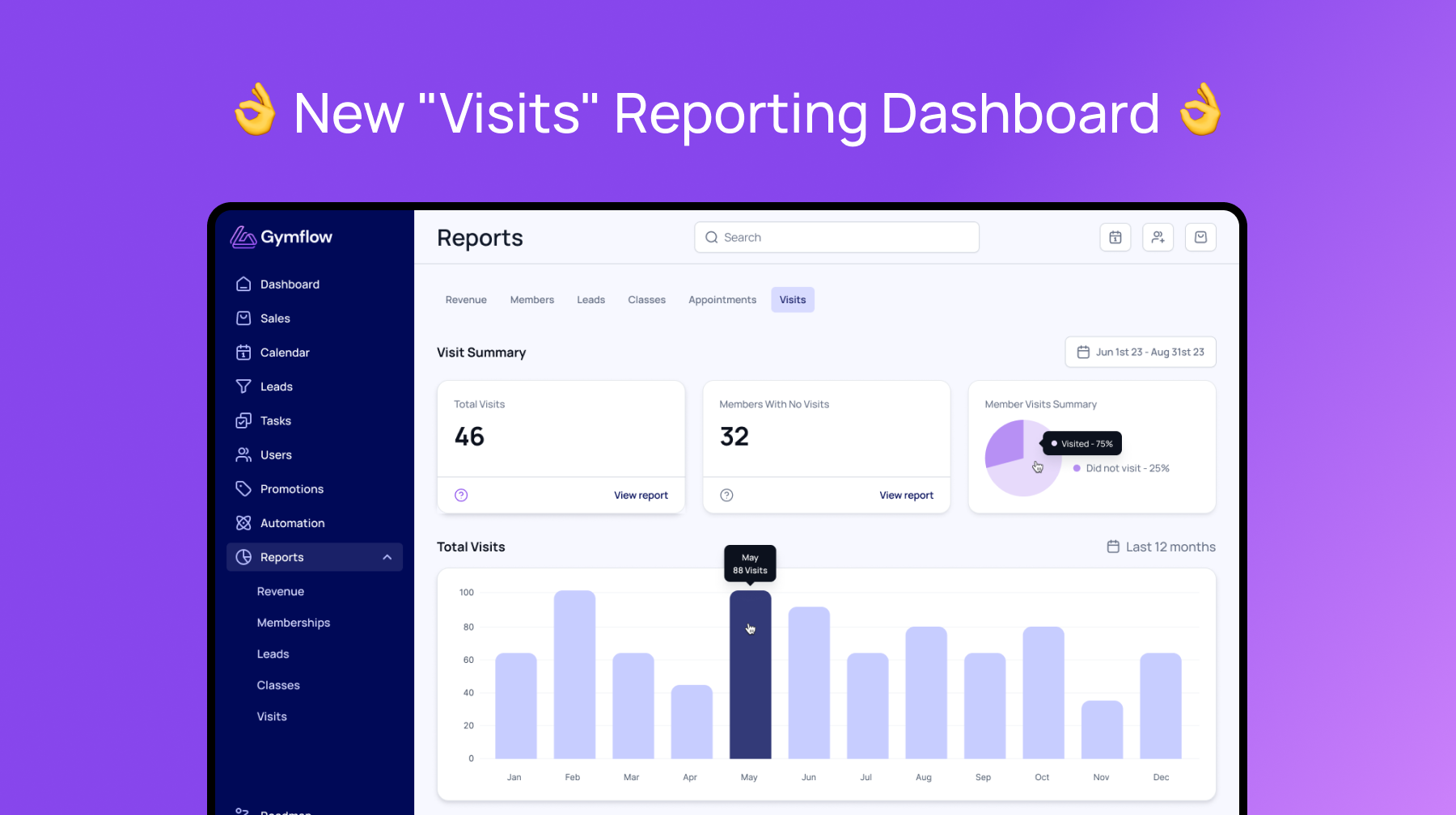Click the Search input field
Image resolution: width=1456 pixels, height=815 pixels.
837,238
